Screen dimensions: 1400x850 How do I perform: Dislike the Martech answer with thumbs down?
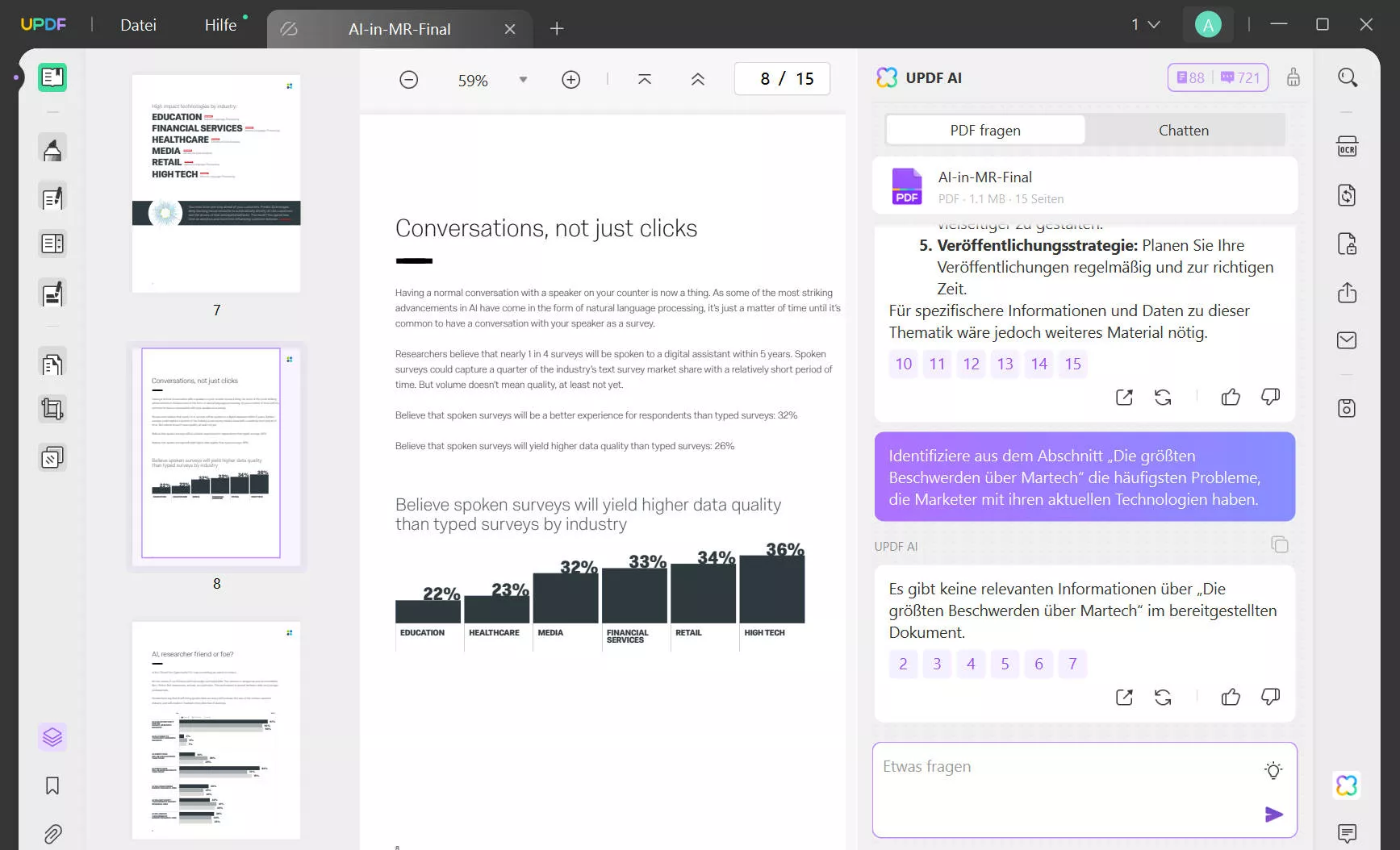pyautogui.click(x=1271, y=697)
